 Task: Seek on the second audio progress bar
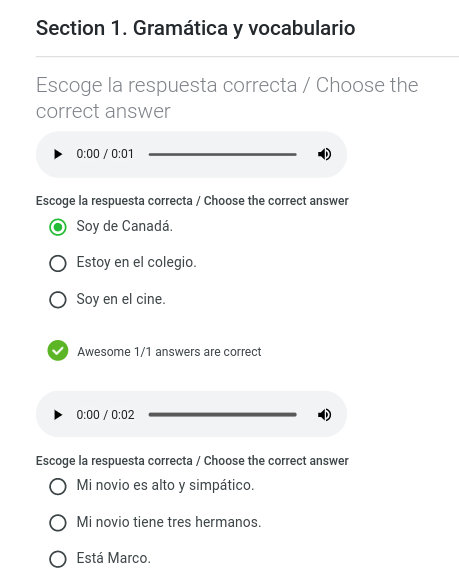(x=223, y=415)
